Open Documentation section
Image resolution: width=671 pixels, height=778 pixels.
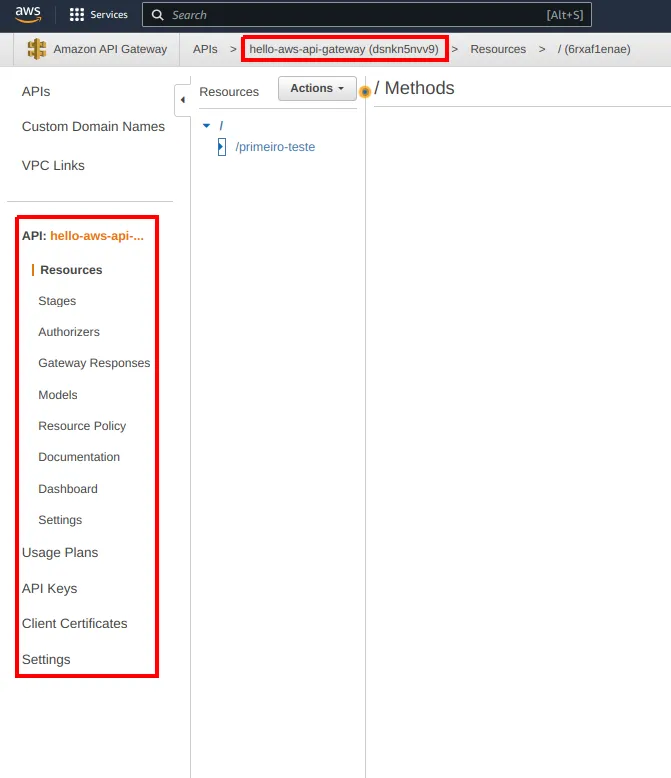(79, 457)
